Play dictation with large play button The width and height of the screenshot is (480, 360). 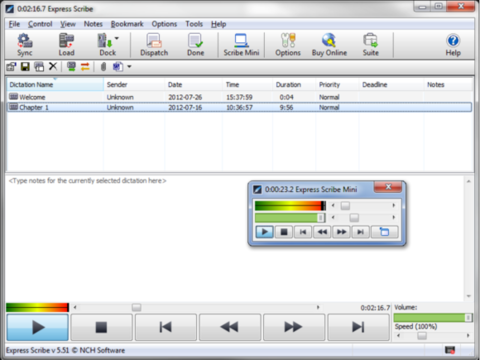38,327
